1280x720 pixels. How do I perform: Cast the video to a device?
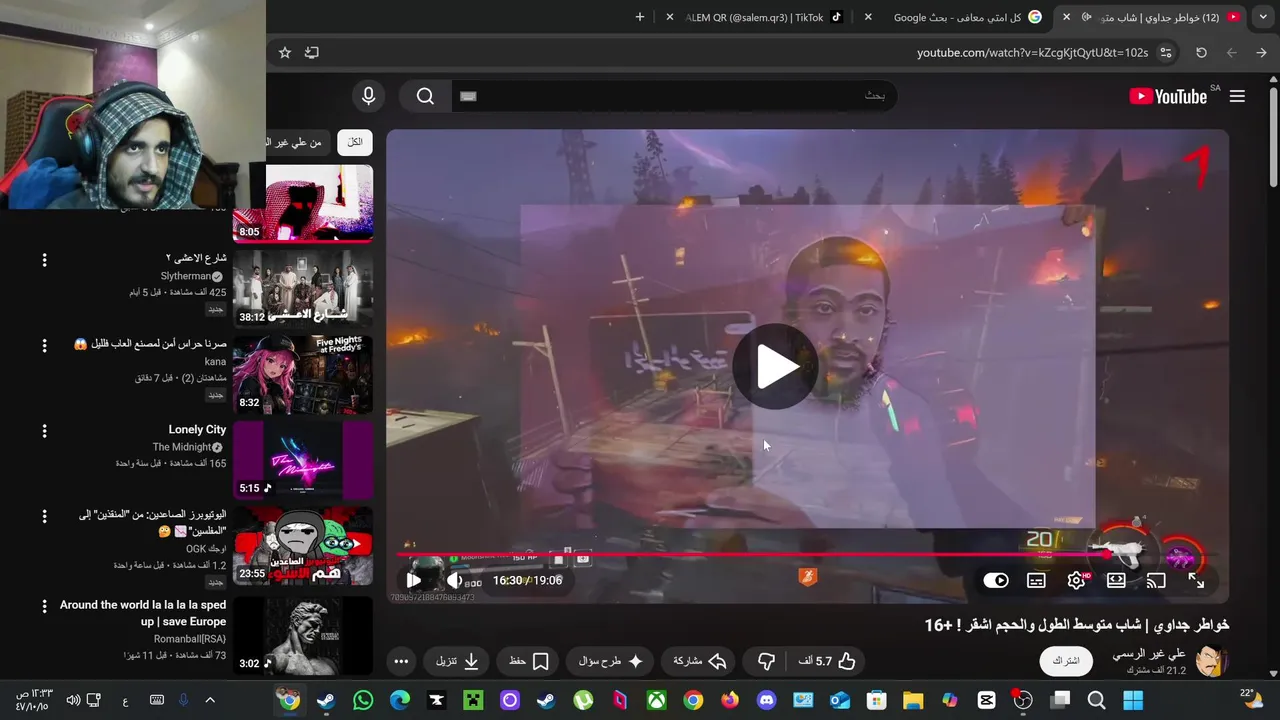(x=1156, y=580)
